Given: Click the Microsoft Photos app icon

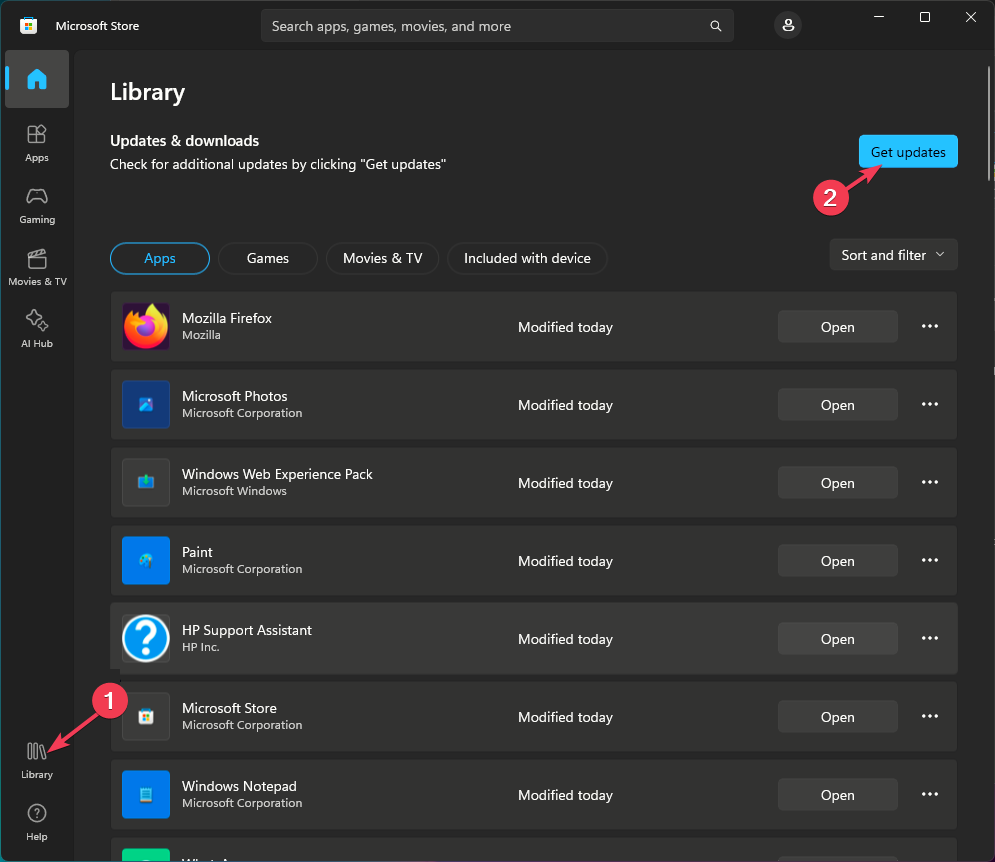Looking at the screenshot, I should 146,404.
